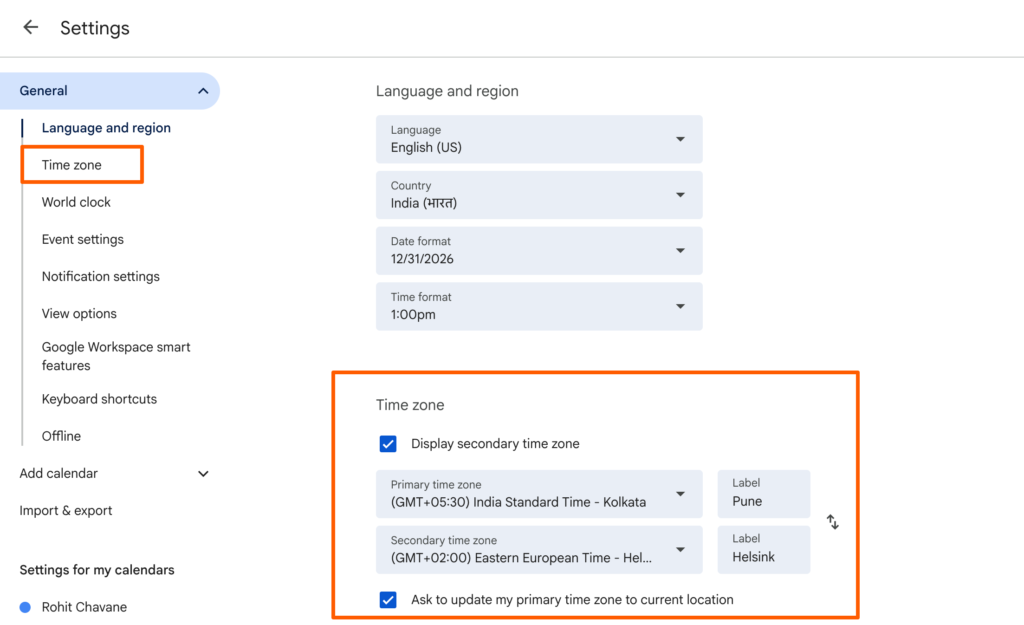Open the Language dropdown
The width and height of the screenshot is (1024, 625).
(x=539, y=139)
